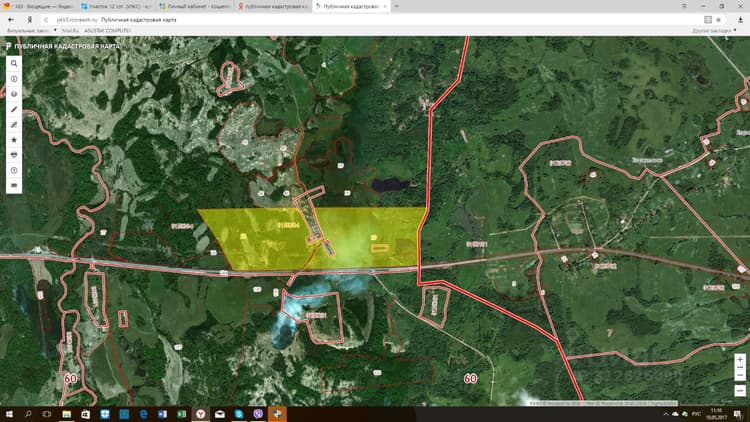Switch to the Личный кабинет tab
This screenshot has width=750, height=422.
[x=196, y=6]
